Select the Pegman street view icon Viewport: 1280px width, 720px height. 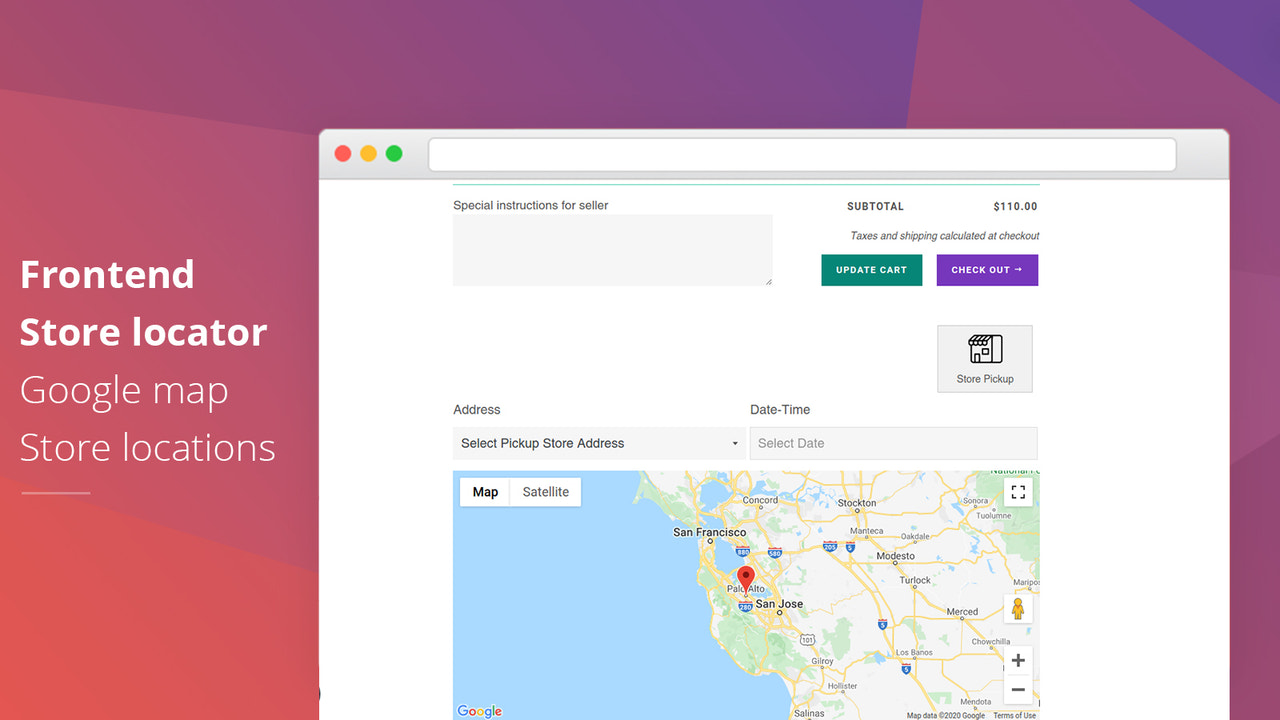click(1018, 608)
